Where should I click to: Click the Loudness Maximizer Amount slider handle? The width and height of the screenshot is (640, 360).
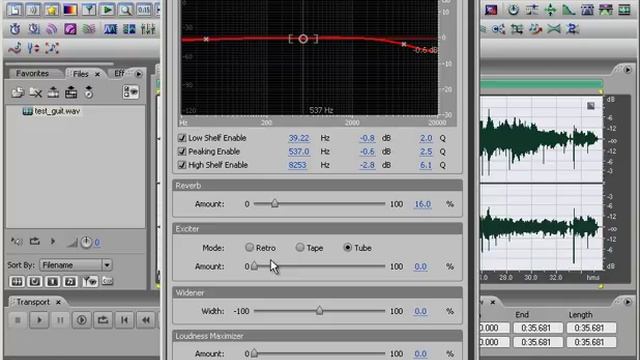click(254, 353)
